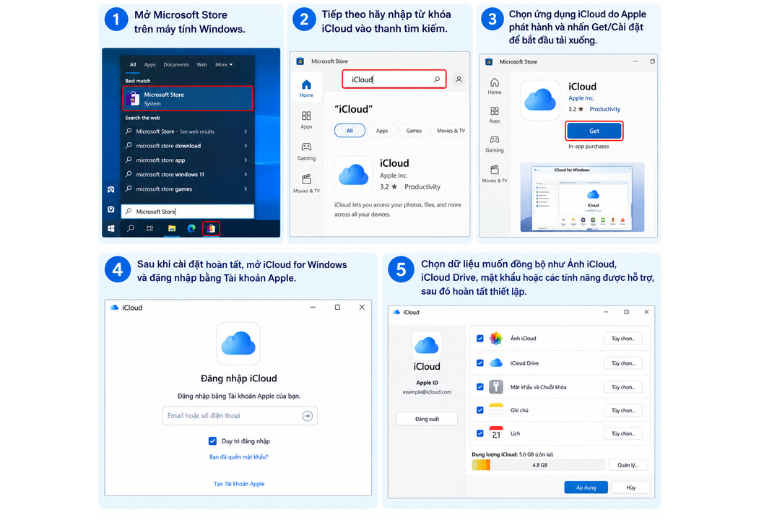
Task: Click the Áp dụng button
Action: [585, 488]
